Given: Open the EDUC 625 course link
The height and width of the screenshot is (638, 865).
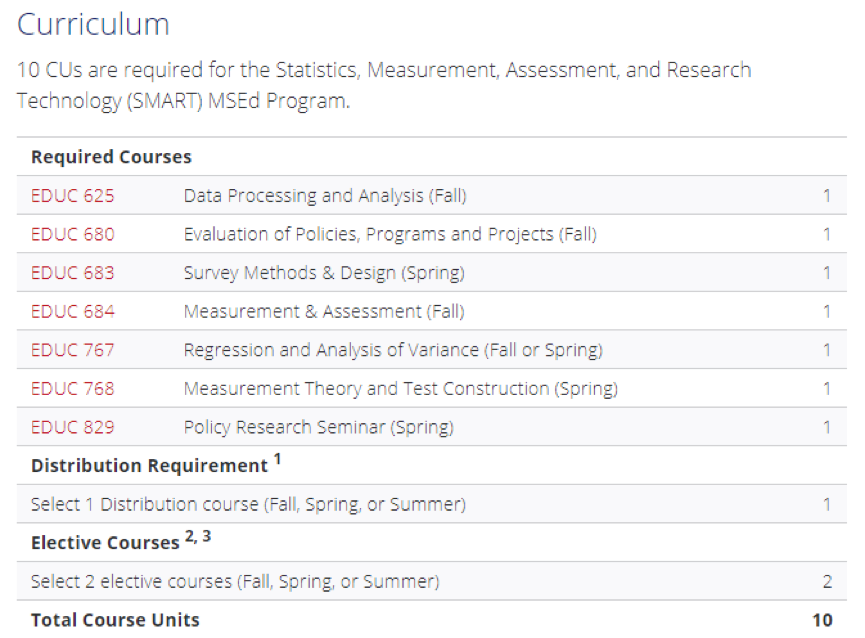Looking at the screenshot, I should tap(72, 196).
